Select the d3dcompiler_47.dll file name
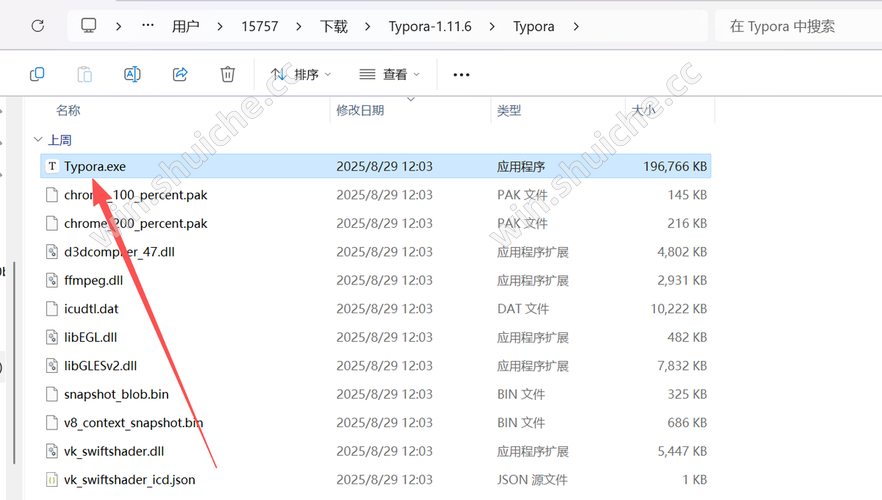This screenshot has width=882, height=500. [x=119, y=252]
